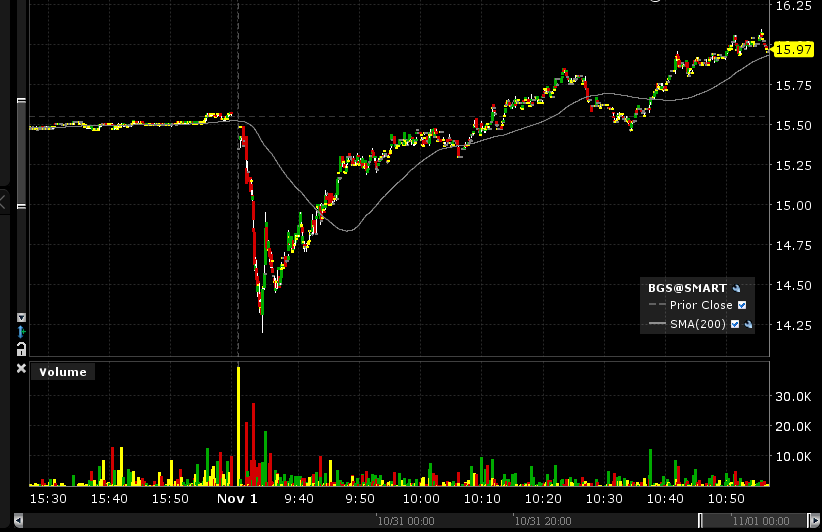Click the Nov 1 date marker on time axis
This screenshot has height=532, width=822.
[238, 498]
